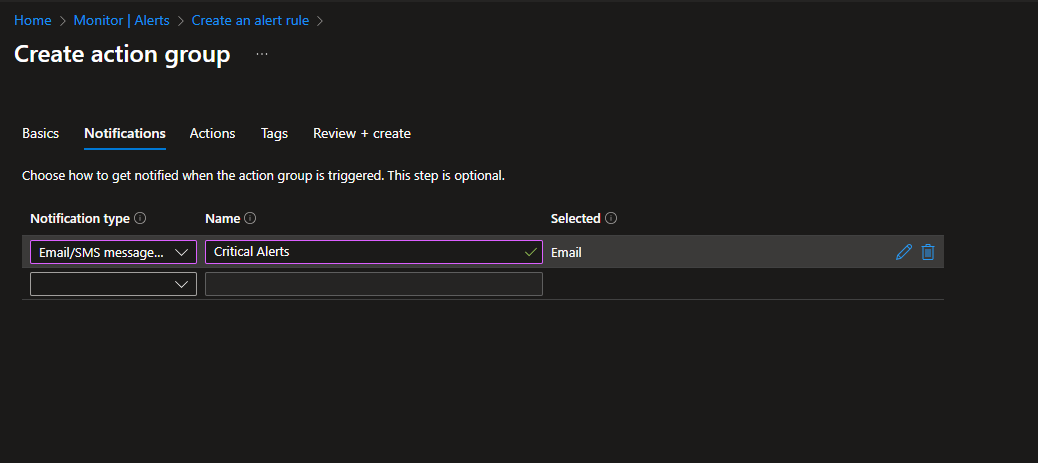Return to Create an alert rule breadcrumb
Screen dimensions: 1038x463
click(251, 20)
